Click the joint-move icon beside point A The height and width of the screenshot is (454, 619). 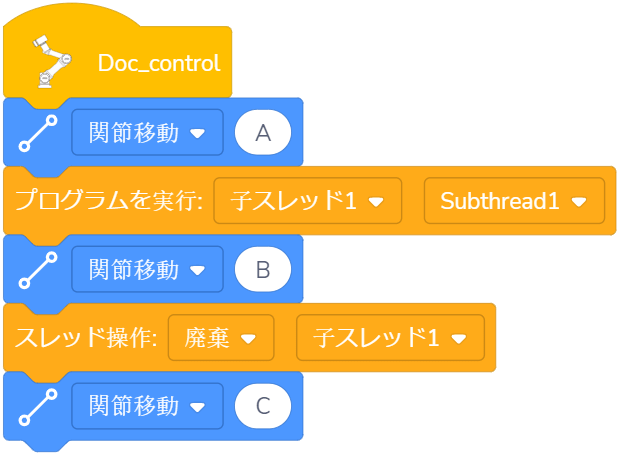36,134
